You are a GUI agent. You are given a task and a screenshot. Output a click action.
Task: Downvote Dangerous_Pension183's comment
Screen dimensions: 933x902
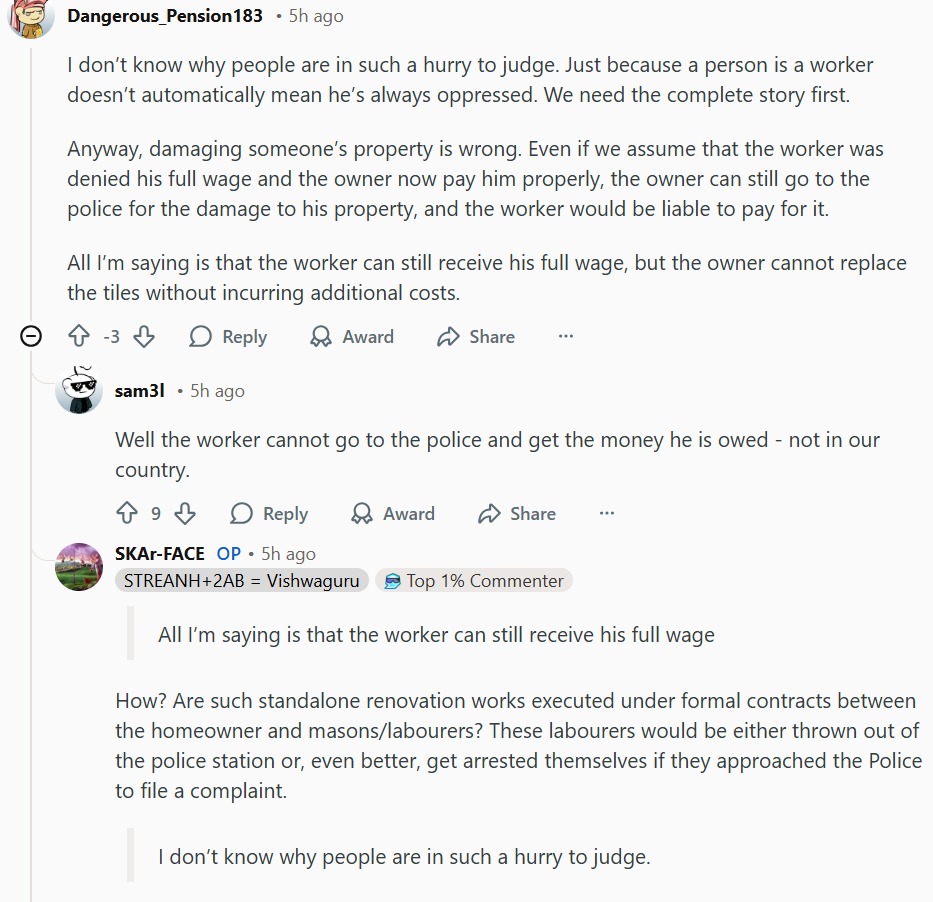[144, 337]
